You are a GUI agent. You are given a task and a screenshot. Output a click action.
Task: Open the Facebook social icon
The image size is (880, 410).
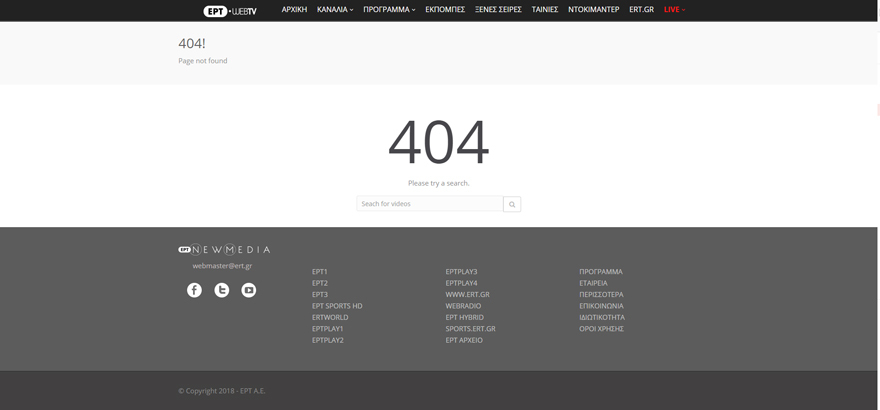pos(194,290)
